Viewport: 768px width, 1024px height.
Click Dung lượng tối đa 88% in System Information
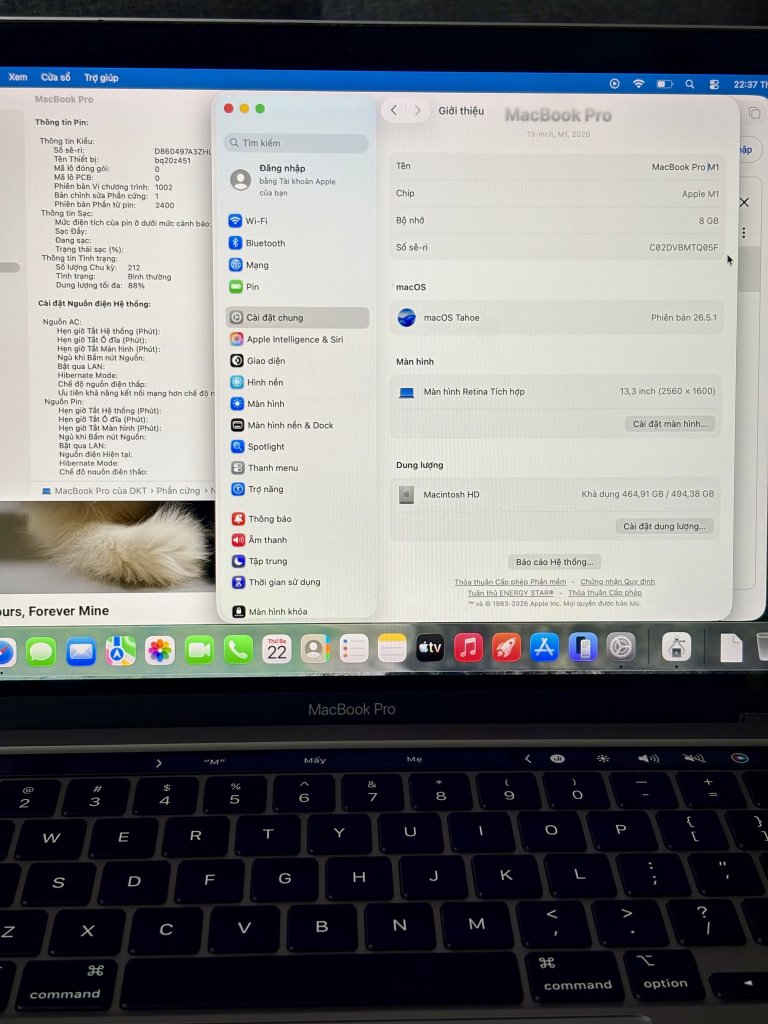click(101, 285)
